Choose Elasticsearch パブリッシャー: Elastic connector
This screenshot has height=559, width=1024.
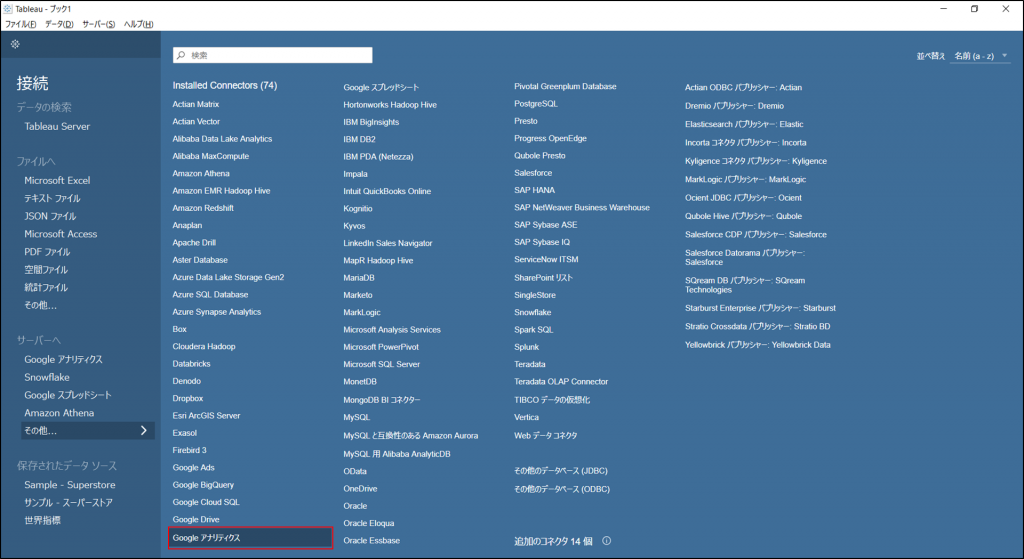pyautogui.click(x=744, y=124)
